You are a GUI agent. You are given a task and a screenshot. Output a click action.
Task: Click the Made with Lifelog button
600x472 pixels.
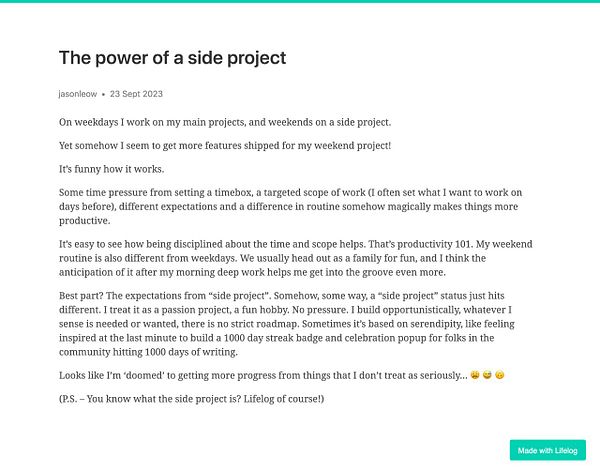tap(547, 450)
